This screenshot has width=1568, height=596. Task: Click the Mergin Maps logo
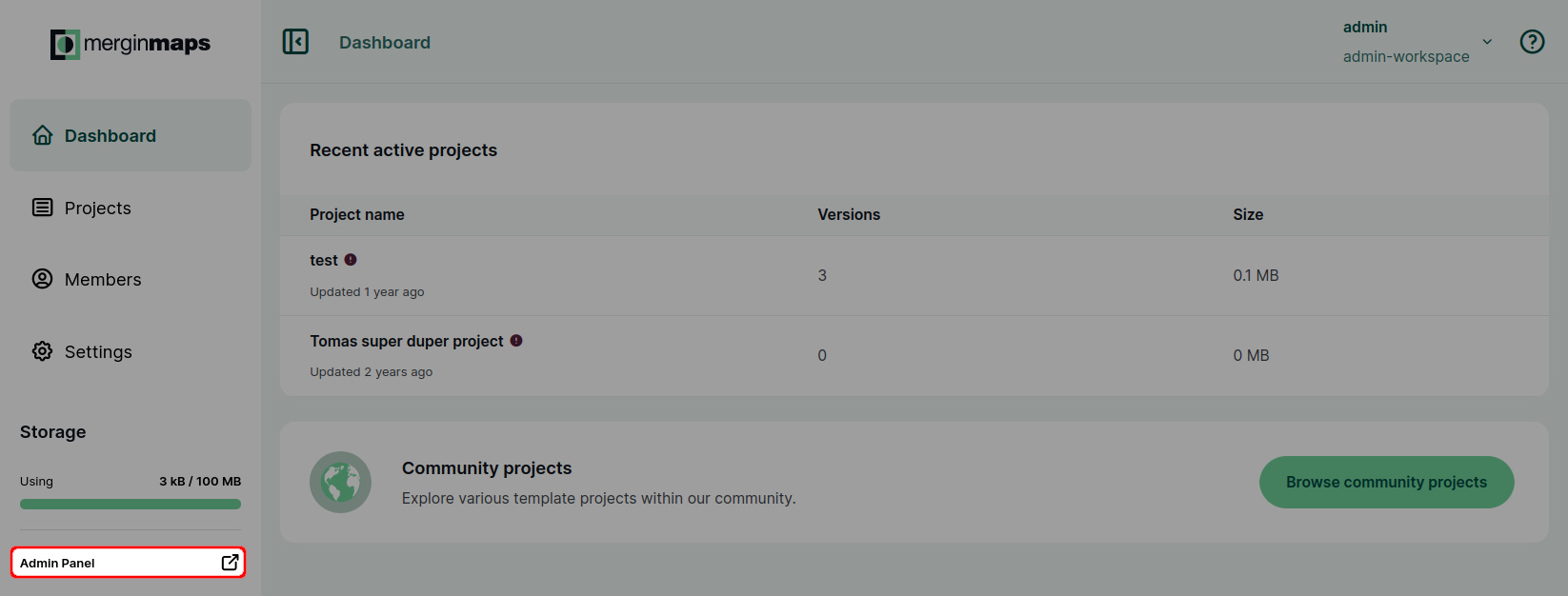click(x=131, y=44)
